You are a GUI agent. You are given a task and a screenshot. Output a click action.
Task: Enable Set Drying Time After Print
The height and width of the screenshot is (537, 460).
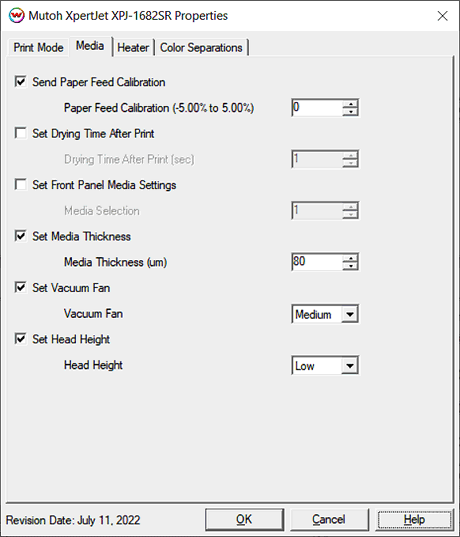[21, 133]
